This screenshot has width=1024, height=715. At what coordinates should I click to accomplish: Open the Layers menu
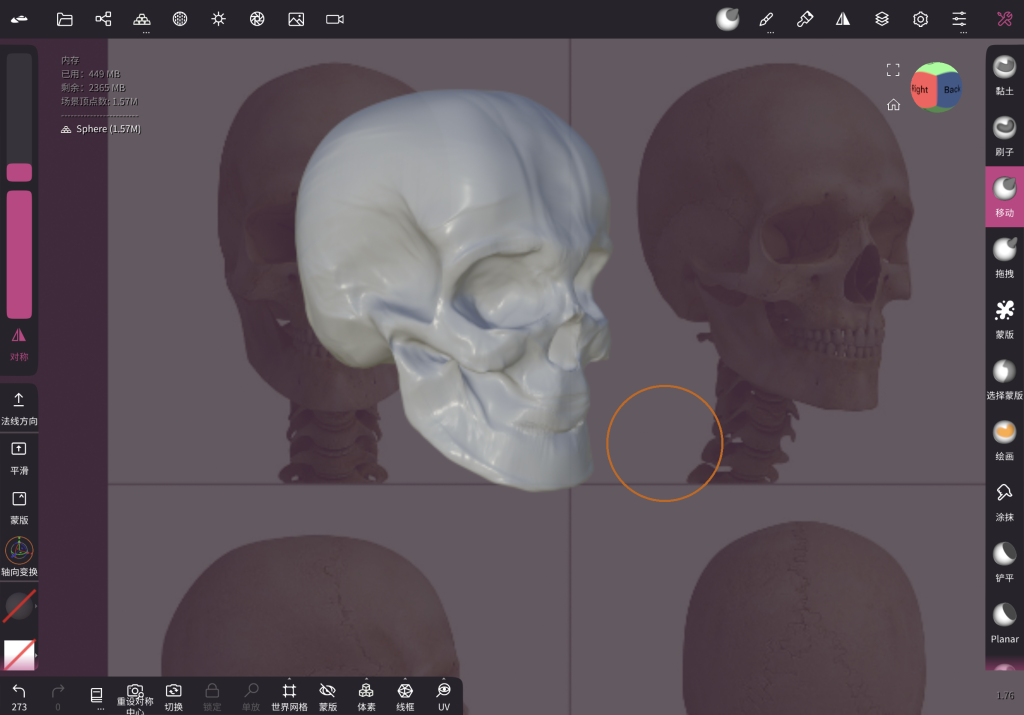[x=882, y=19]
